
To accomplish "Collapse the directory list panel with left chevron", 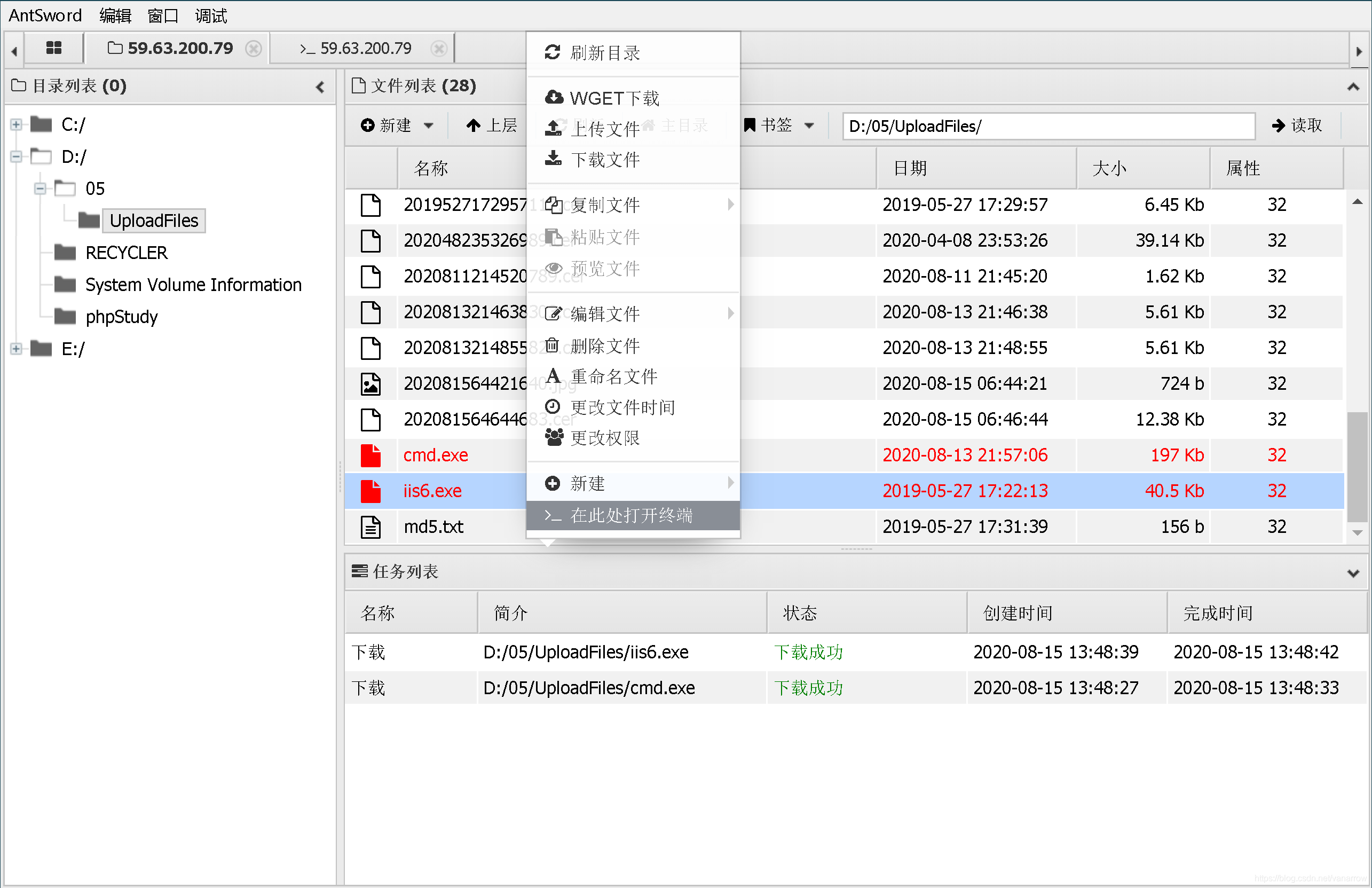I will click(x=320, y=87).
